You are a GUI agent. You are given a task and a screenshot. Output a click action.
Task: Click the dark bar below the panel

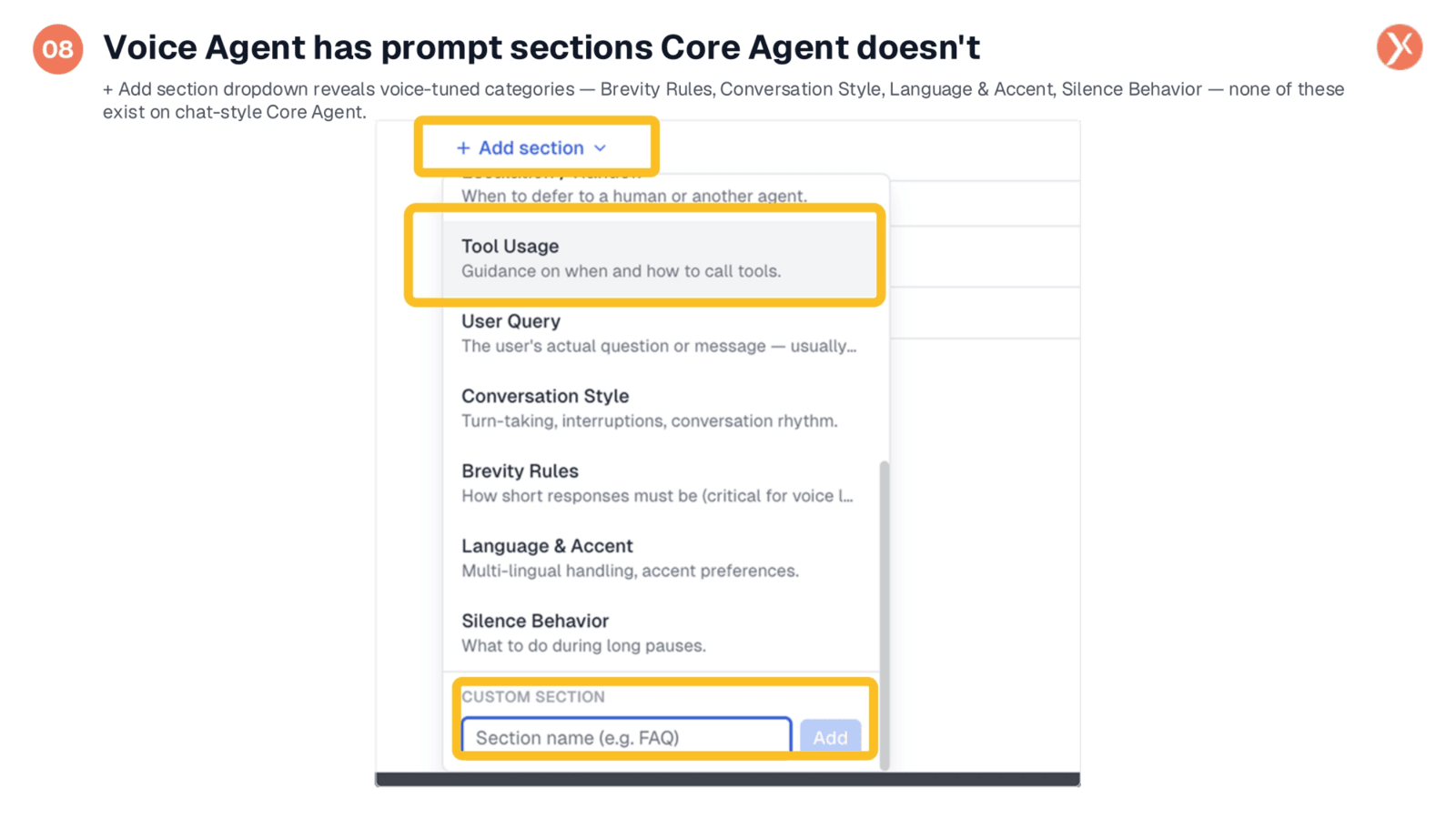pos(727,780)
